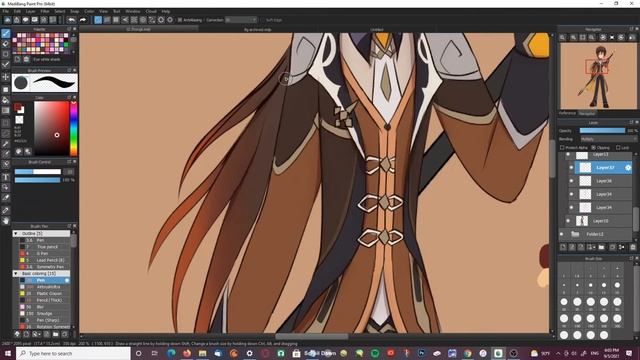Select the Gradient tool

[6, 110]
